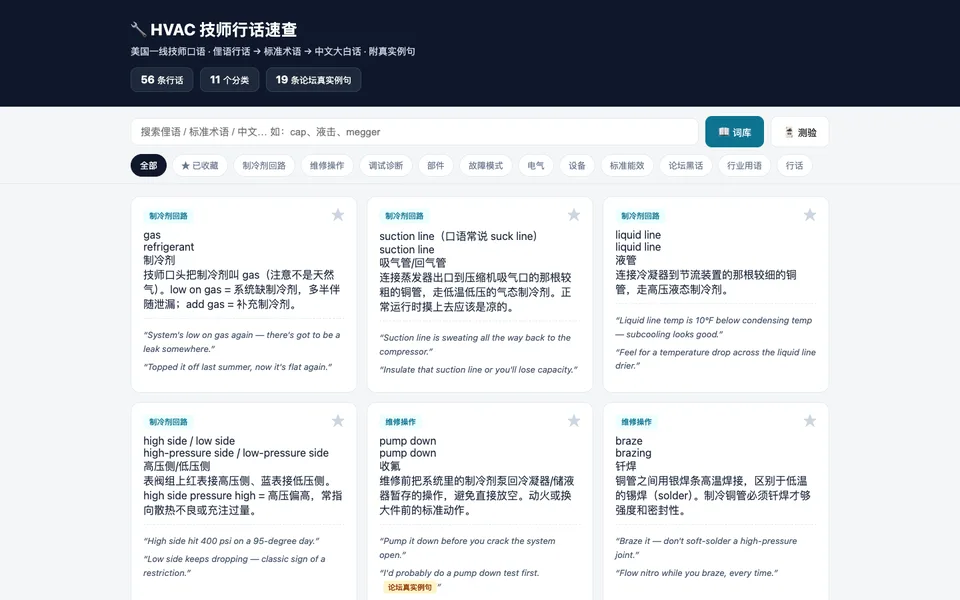Select the 全部 filter chip
The height and width of the screenshot is (600, 960).
click(148, 165)
